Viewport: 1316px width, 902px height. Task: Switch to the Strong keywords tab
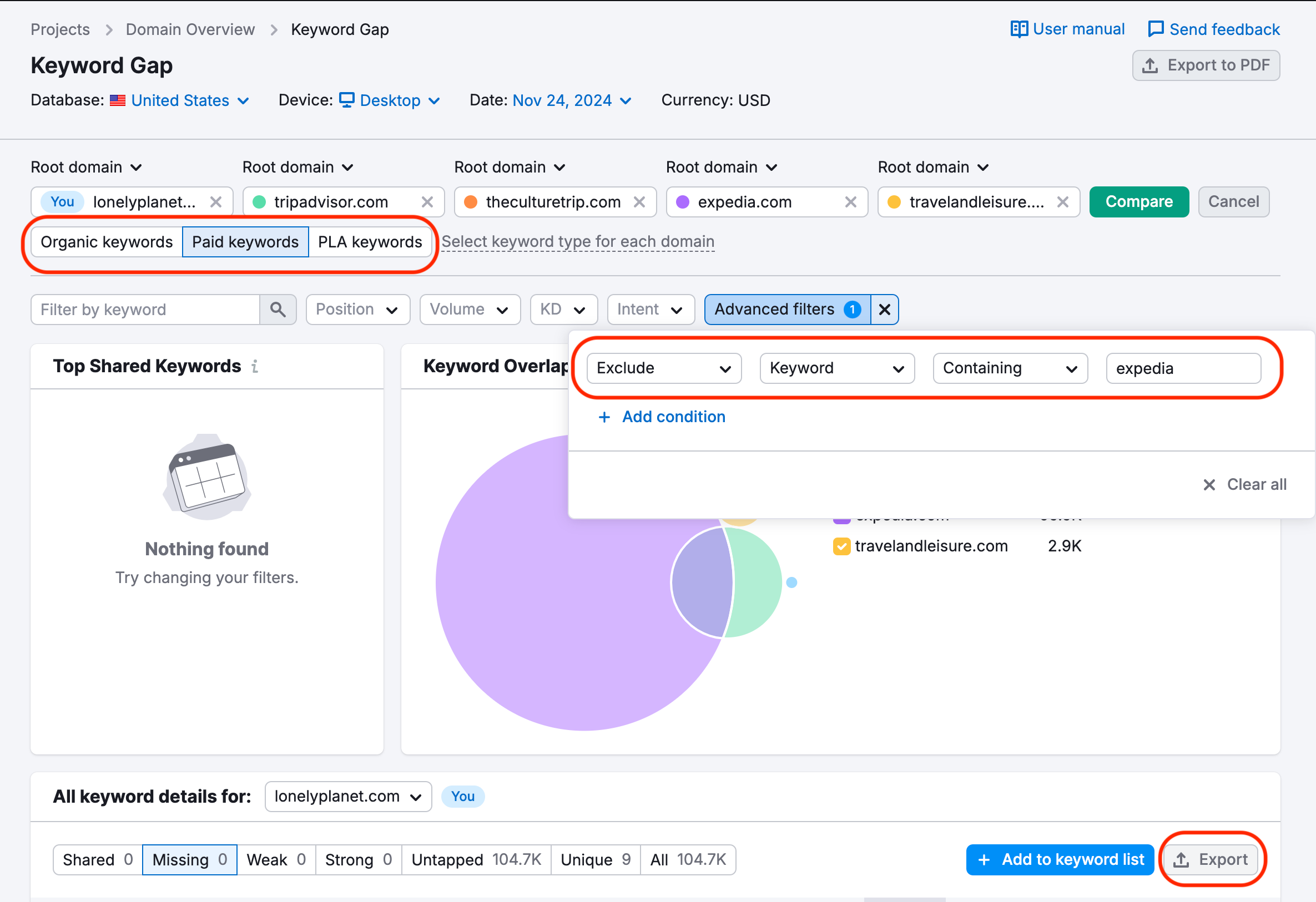pyautogui.click(x=359, y=860)
